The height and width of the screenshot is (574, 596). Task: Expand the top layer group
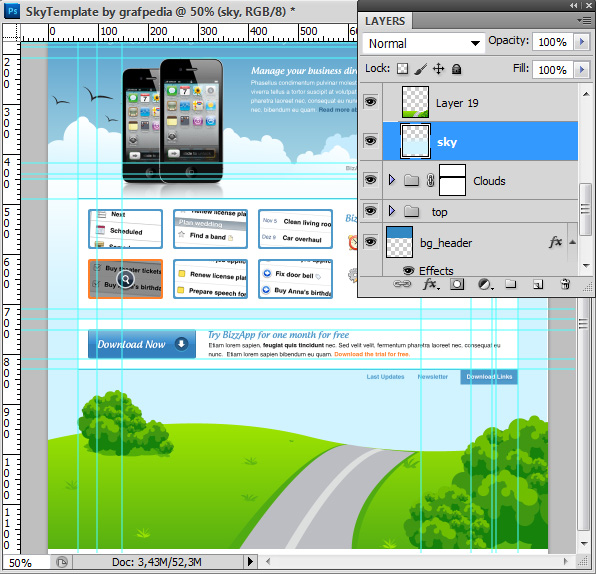click(x=392, y=211)
